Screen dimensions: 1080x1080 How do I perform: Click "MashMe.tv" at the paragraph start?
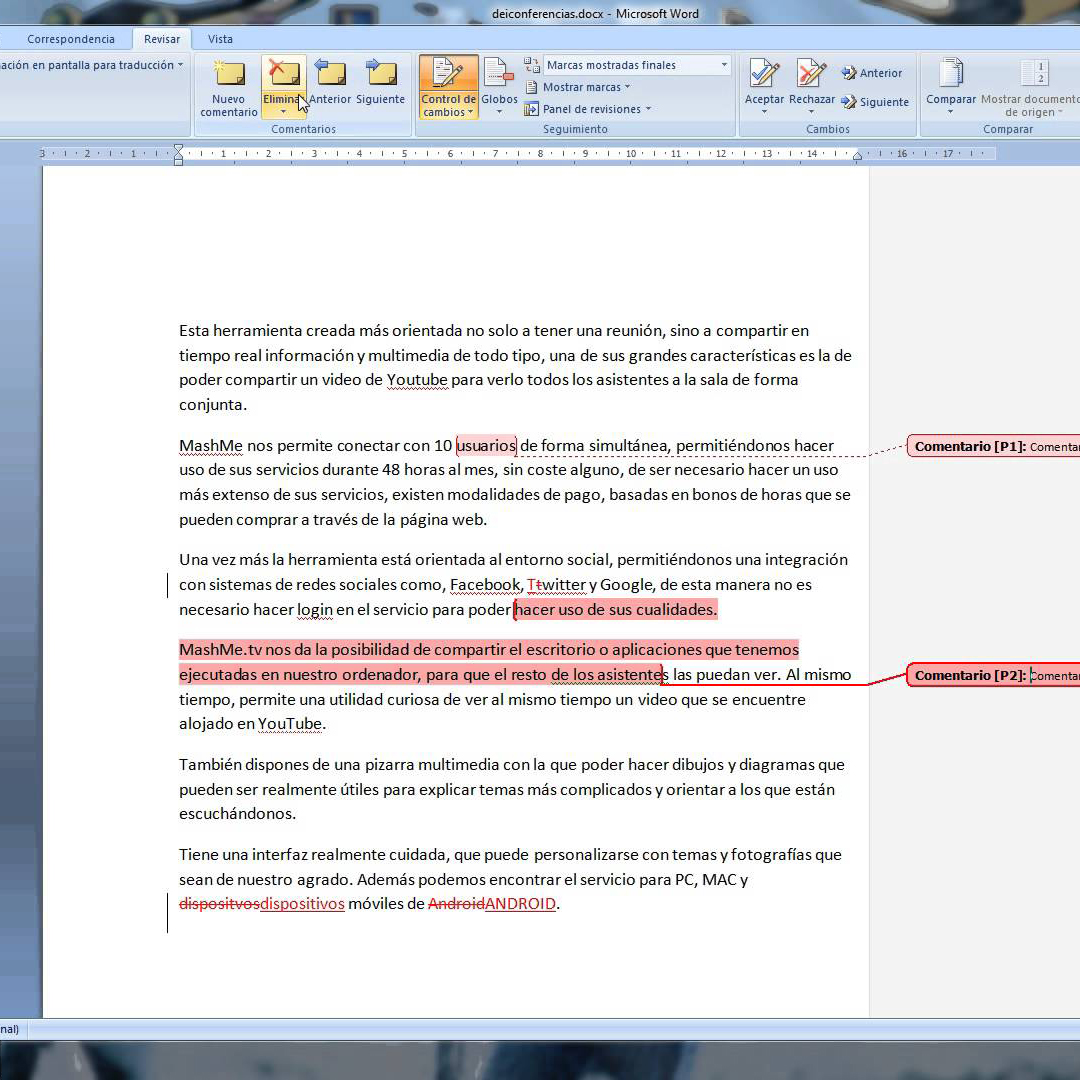(221, 650)
